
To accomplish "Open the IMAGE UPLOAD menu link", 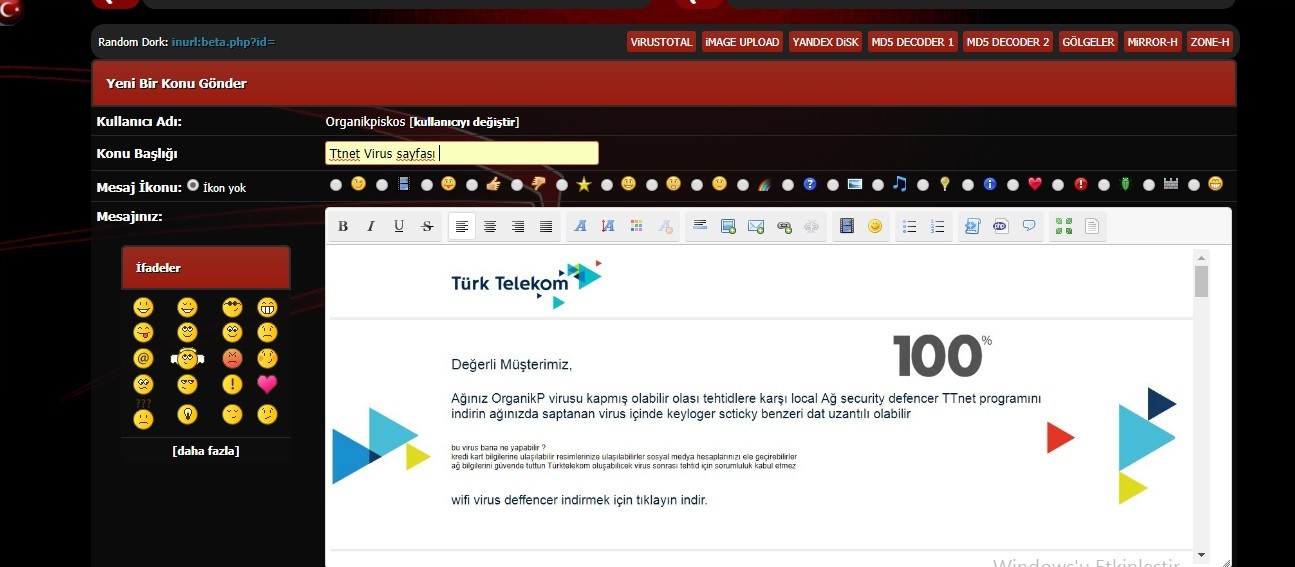I will tap(742, 42).
